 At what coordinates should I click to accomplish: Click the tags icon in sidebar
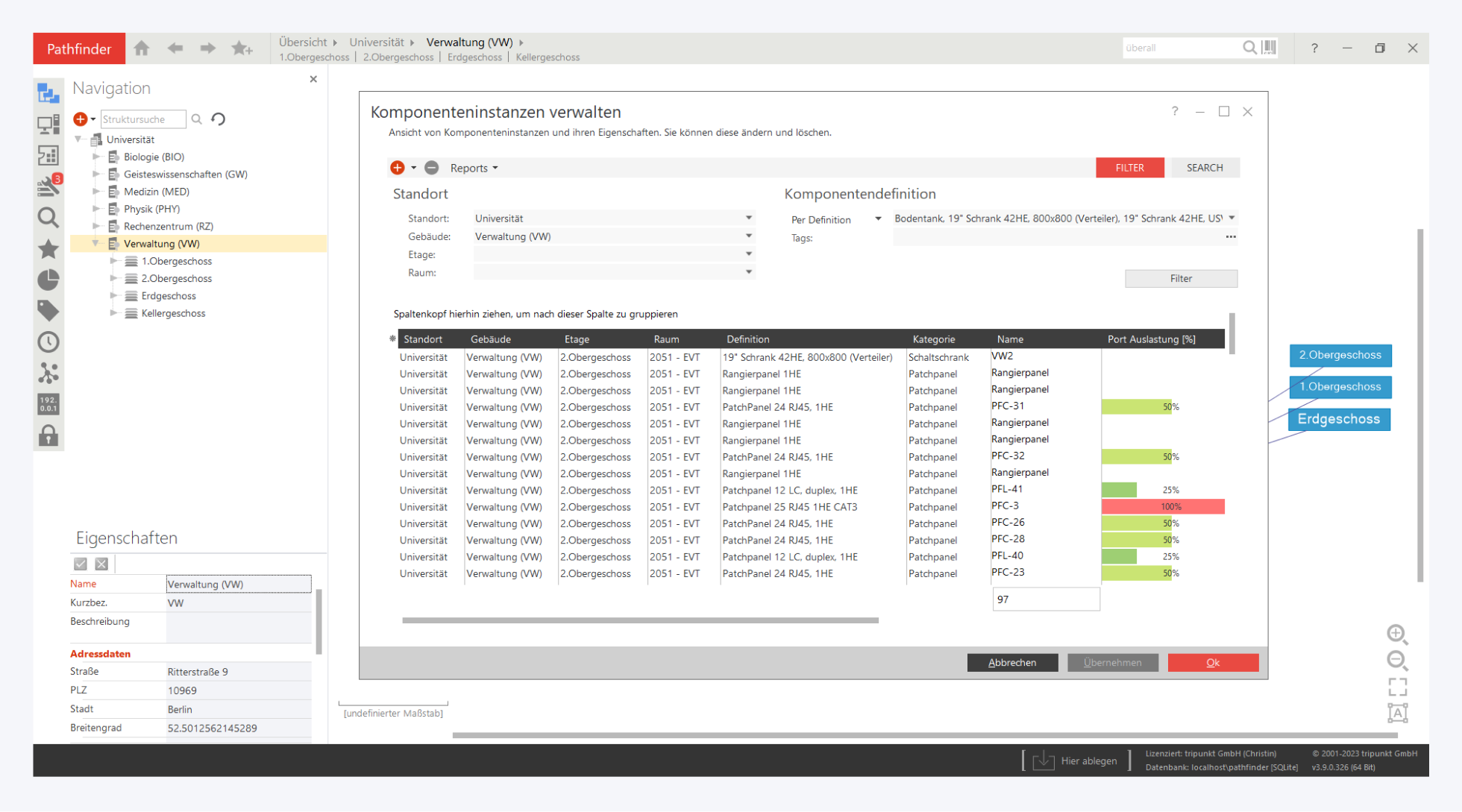pos(48,311)
